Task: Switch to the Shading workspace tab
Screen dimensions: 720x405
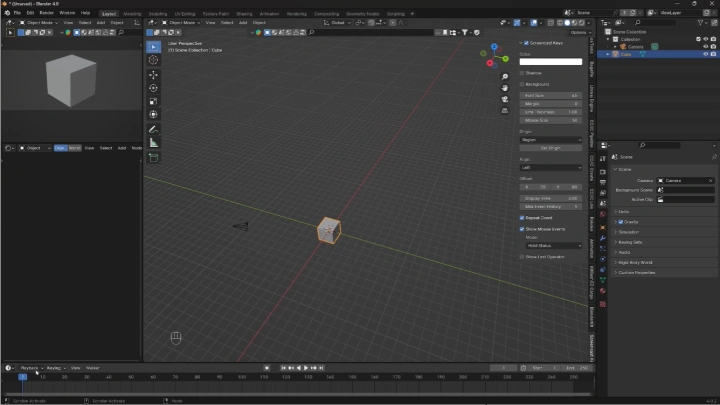Action: click(x=244, y=14)
